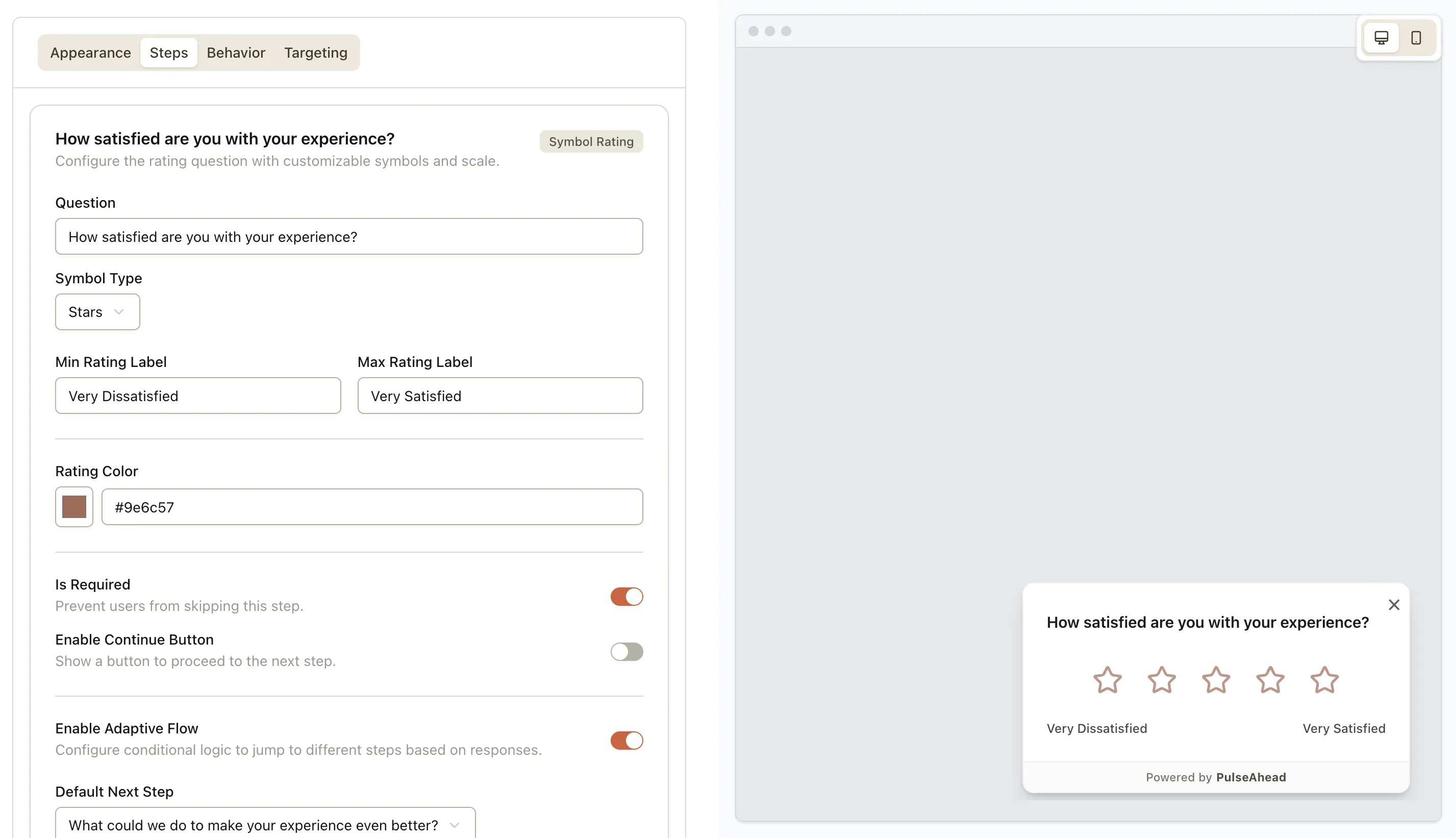Switch to the Behavior tab
Screen dimensions: 1456x838
pos(235,53)
